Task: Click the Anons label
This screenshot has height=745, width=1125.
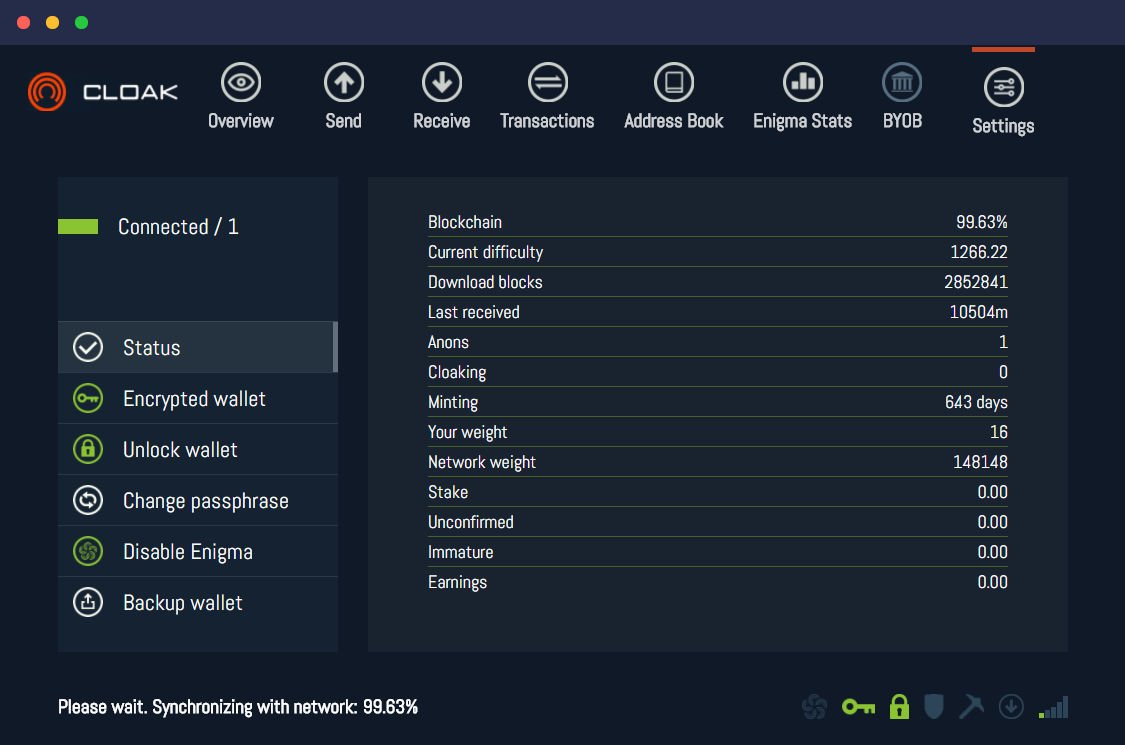Action: pyautogui.click(x=448, y=342)
